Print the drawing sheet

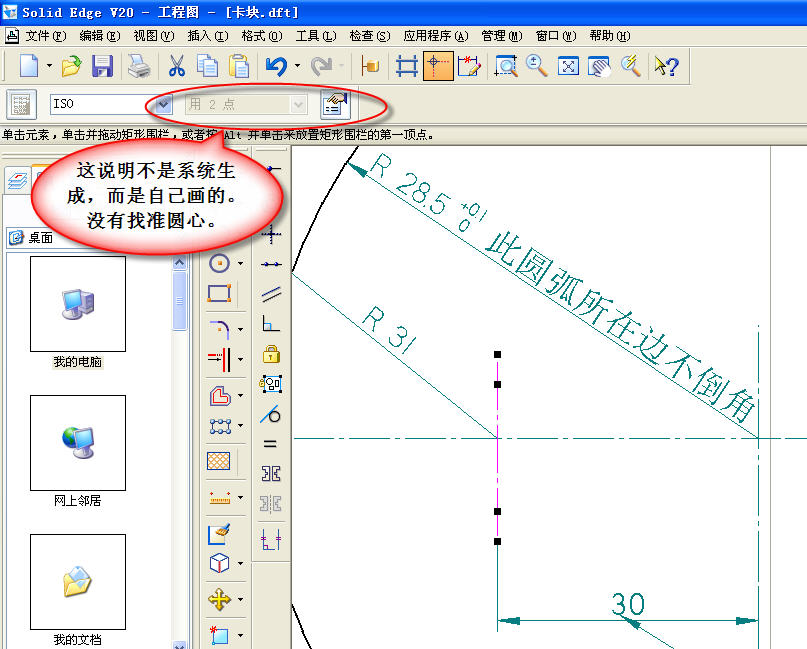pos(139,66)
